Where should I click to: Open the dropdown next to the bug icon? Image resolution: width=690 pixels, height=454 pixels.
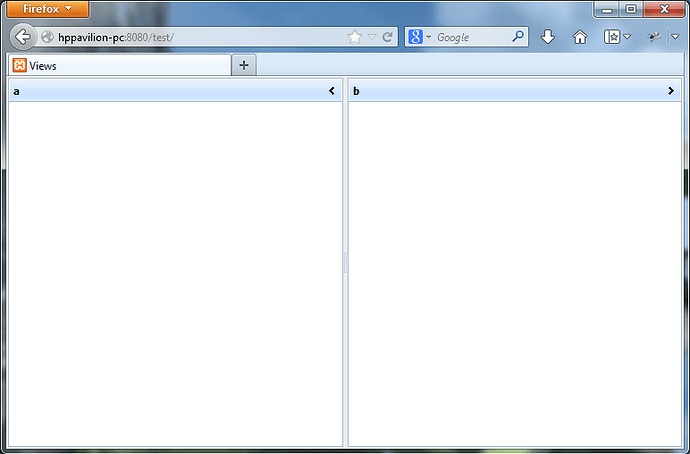coord(675,37)
